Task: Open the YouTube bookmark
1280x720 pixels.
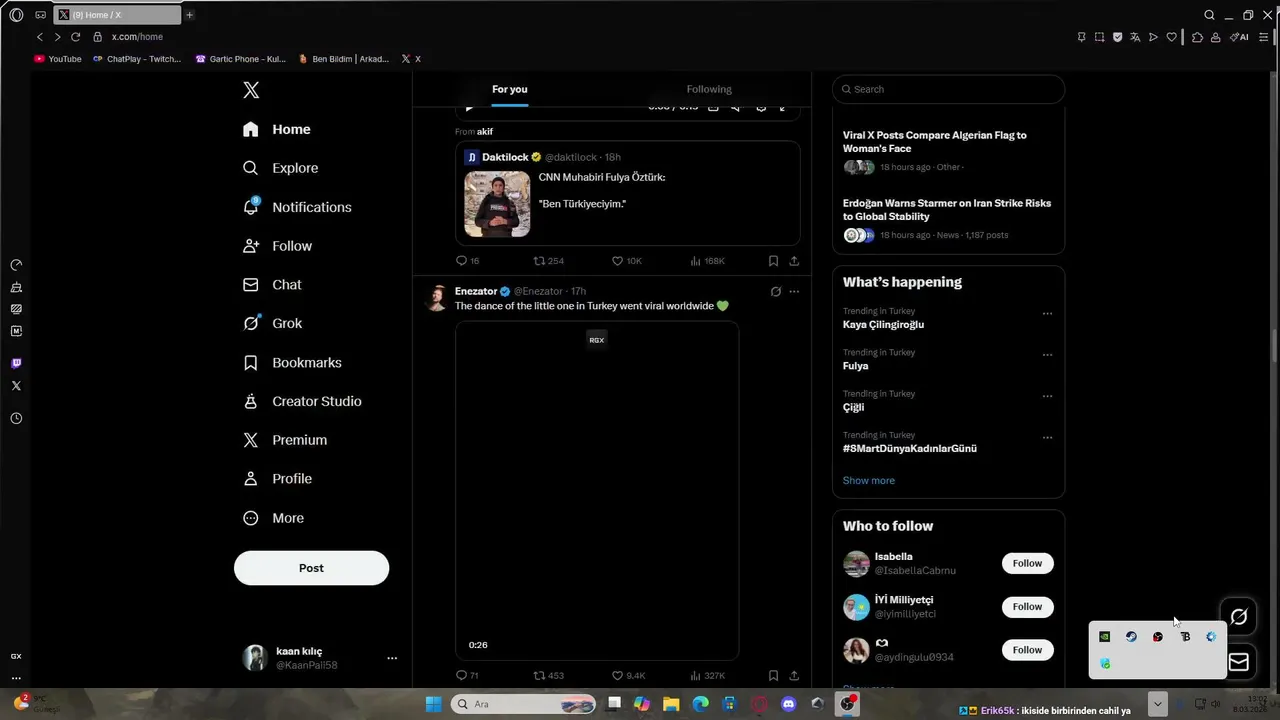Action: pos(58,59)
